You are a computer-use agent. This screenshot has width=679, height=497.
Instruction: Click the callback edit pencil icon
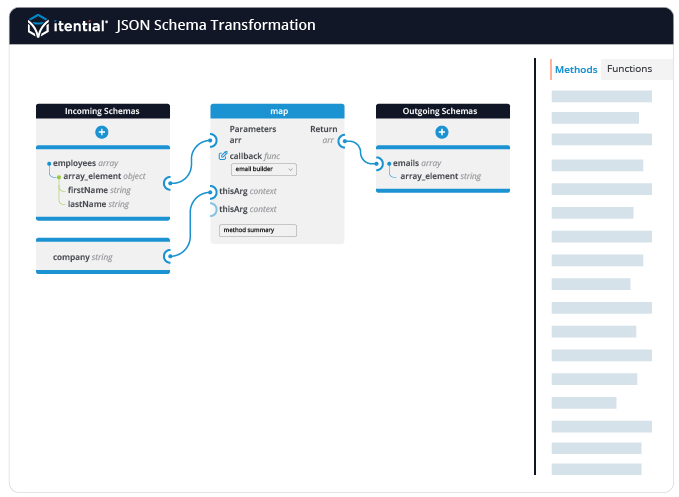point(223,156)
